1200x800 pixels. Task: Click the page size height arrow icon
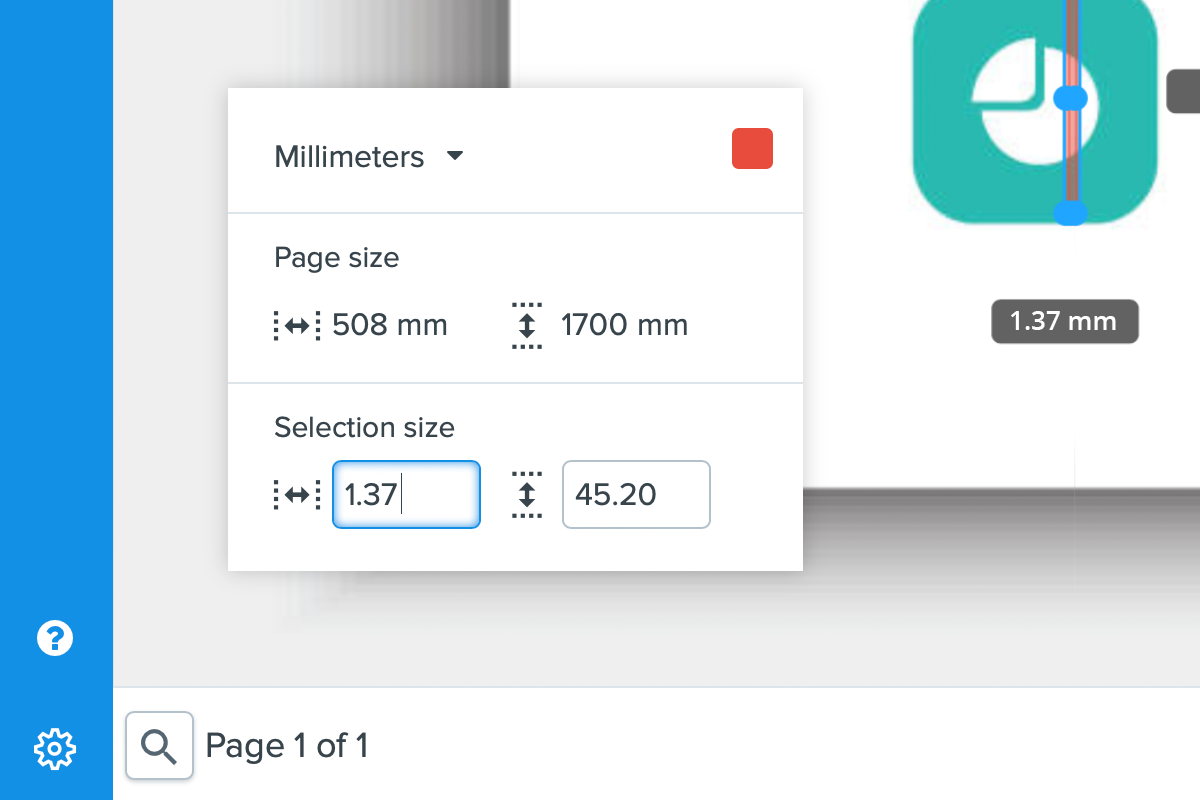(526, 325)
